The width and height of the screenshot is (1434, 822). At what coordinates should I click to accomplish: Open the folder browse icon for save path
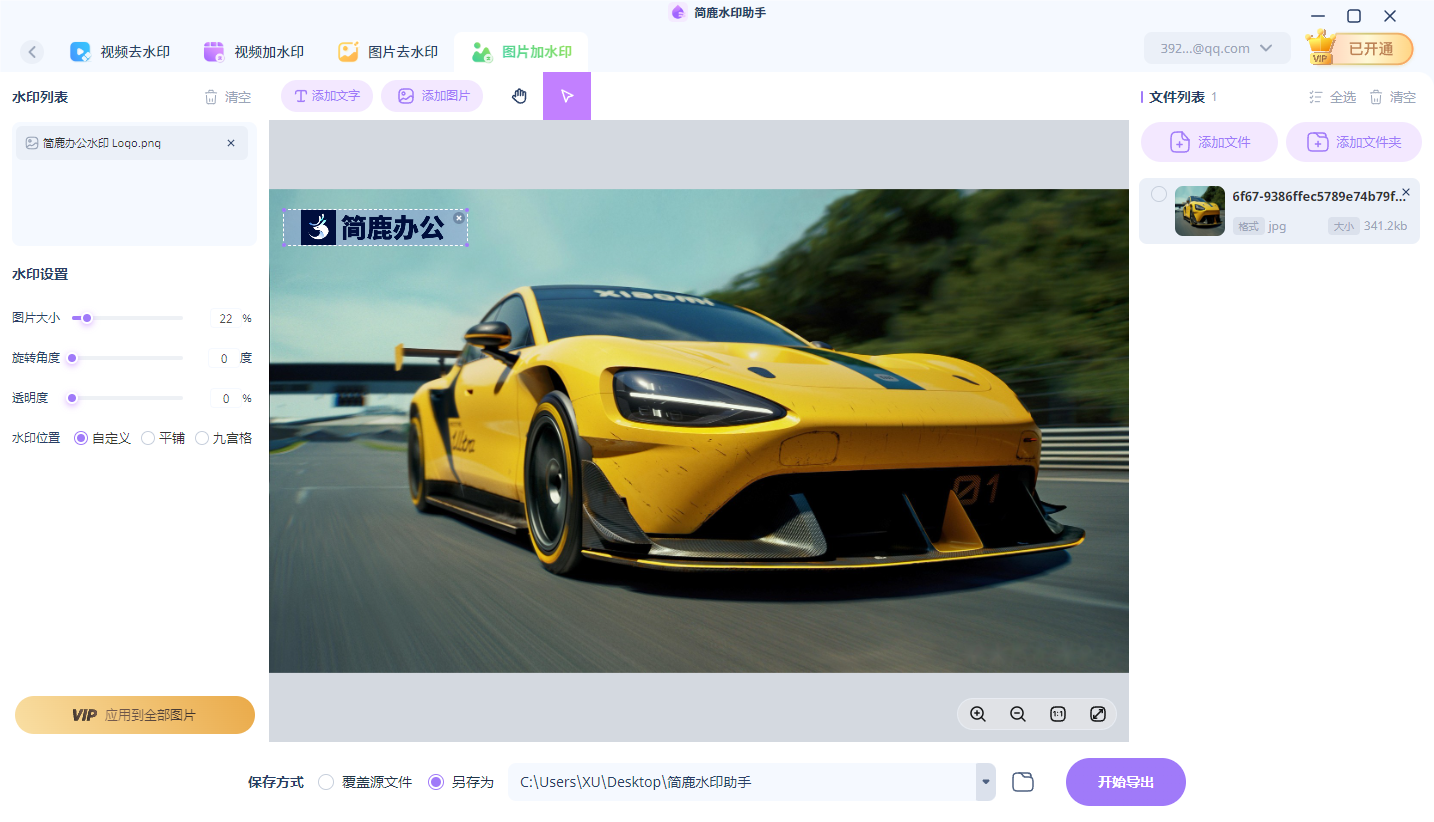[1022, 781]
